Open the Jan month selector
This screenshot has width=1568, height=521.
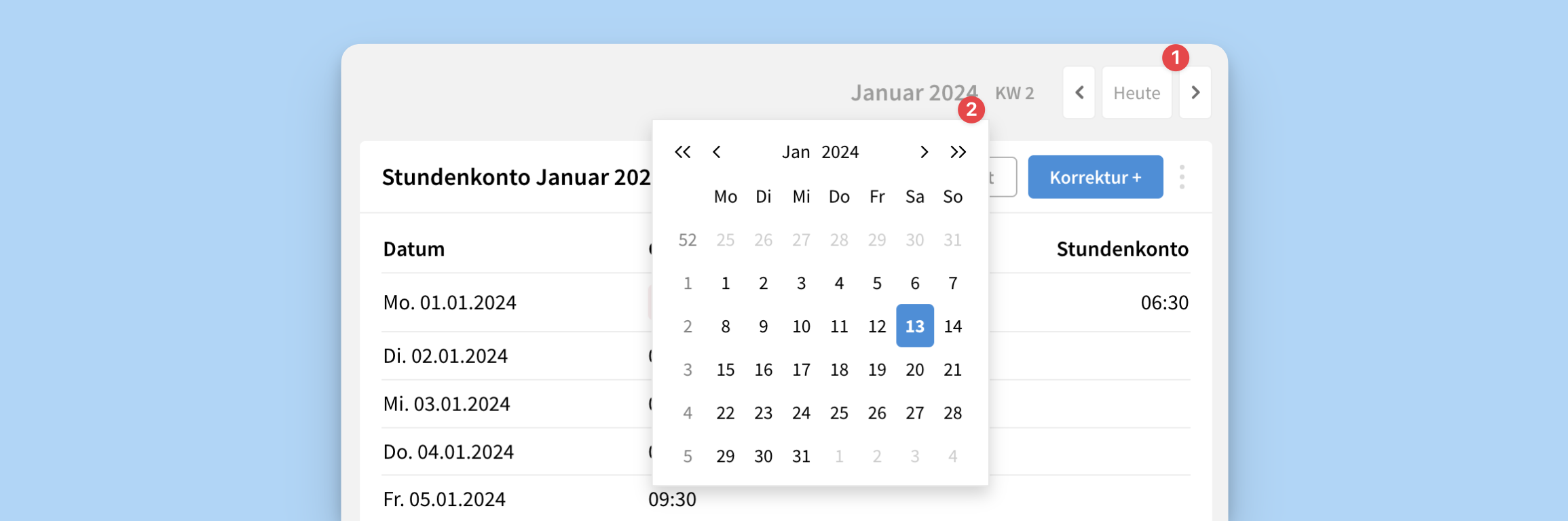796,152
